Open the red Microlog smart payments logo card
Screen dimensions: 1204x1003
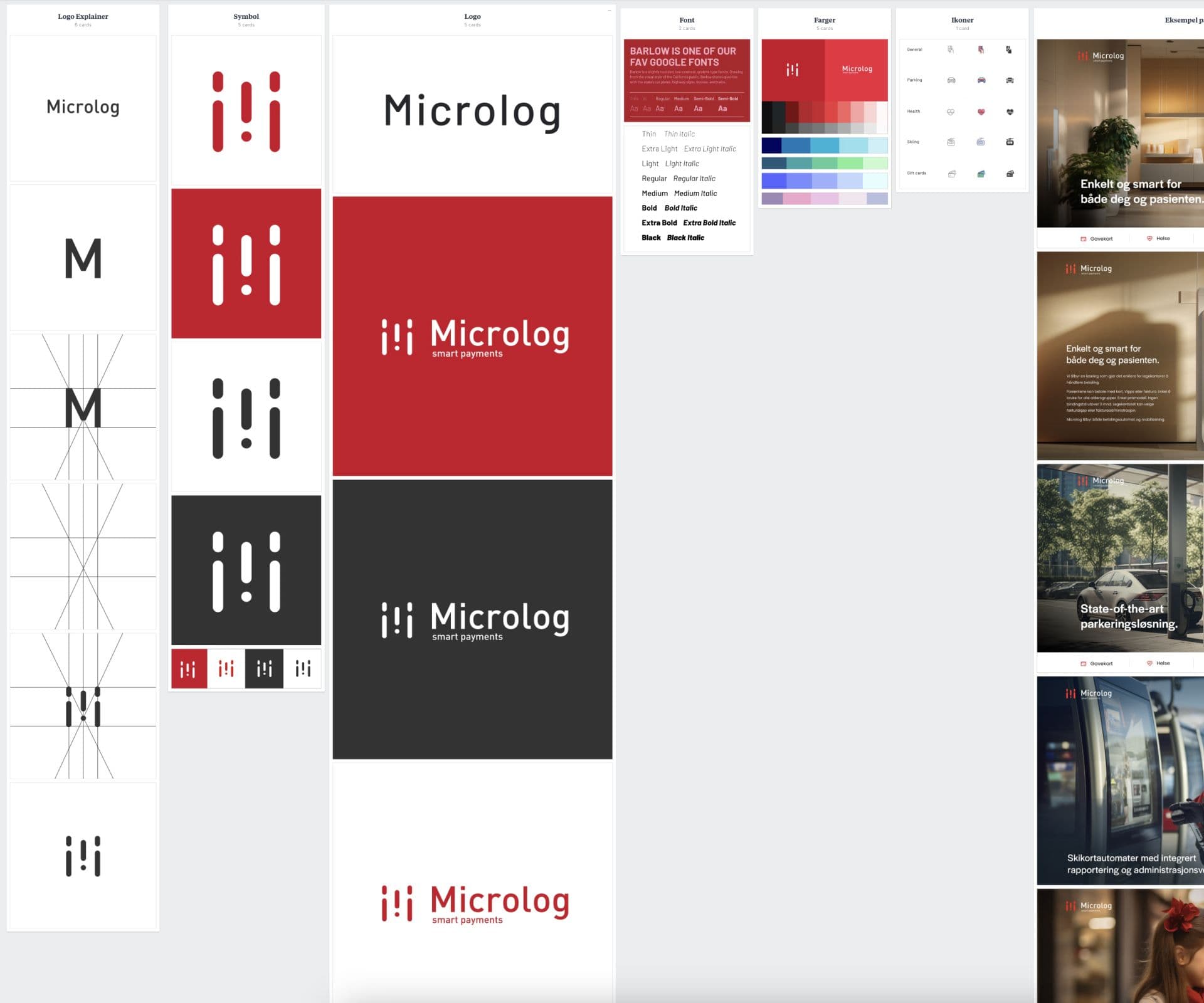(472, 336)
